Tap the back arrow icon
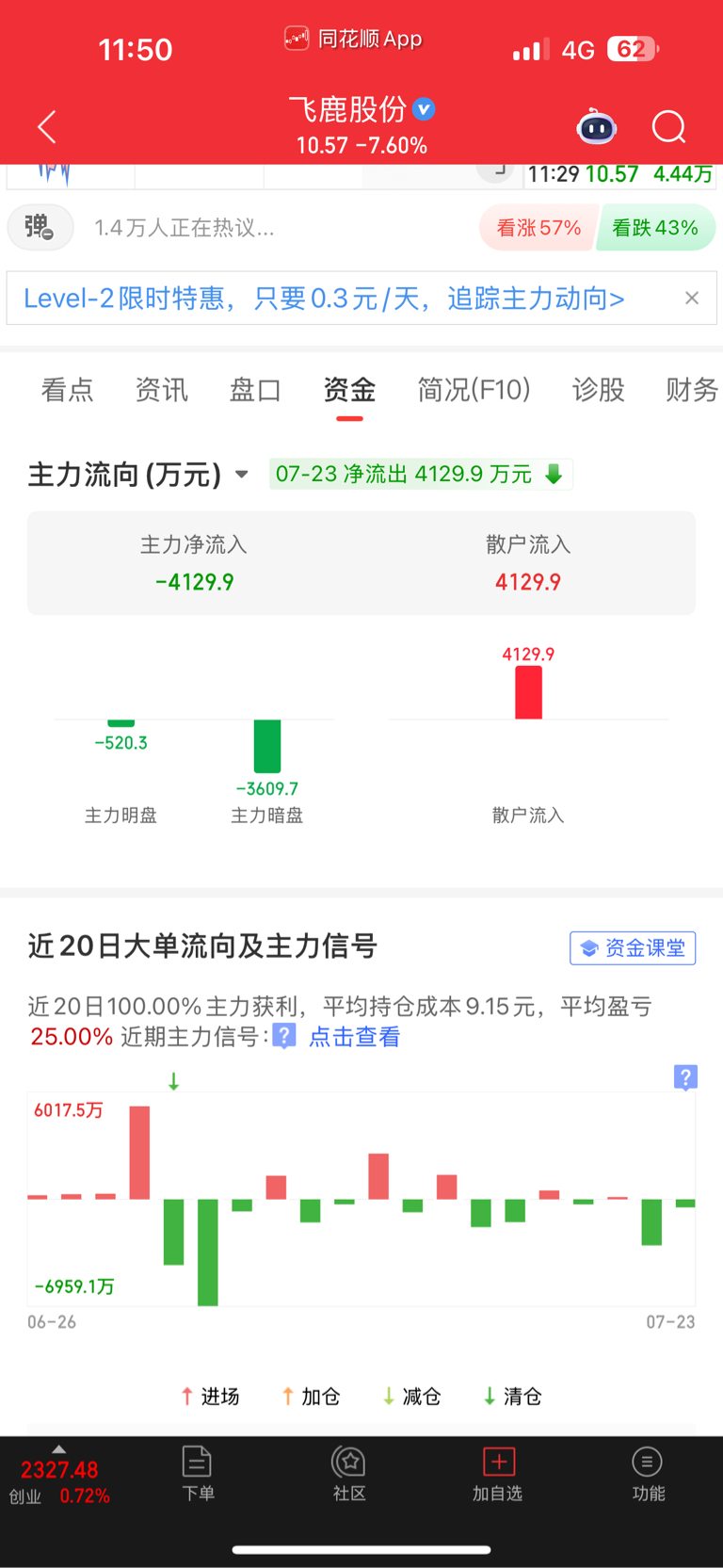The height and width of the screenshot is (1568, 723). click(x=47, y=127)
